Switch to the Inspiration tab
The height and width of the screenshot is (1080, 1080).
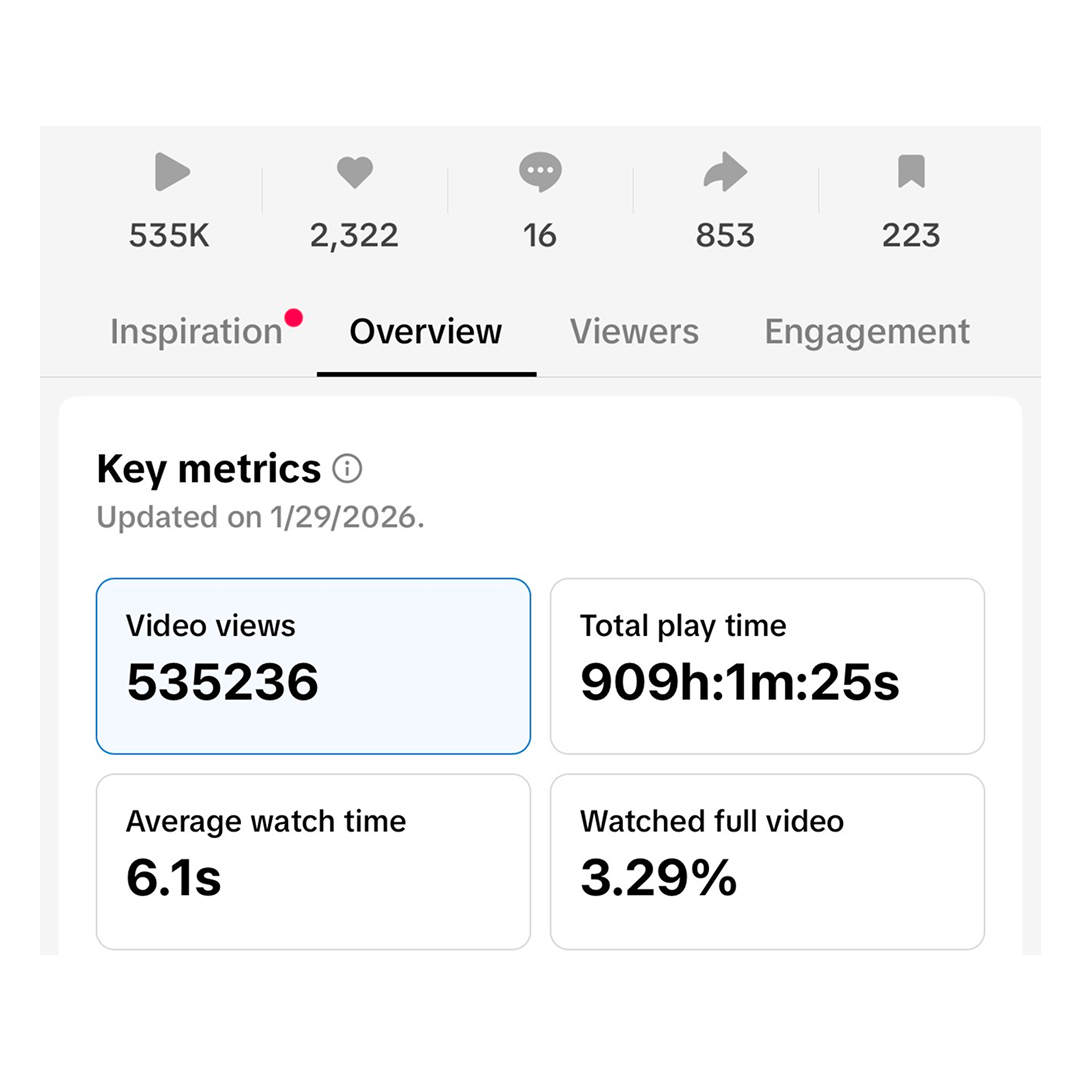coord(196,332)
